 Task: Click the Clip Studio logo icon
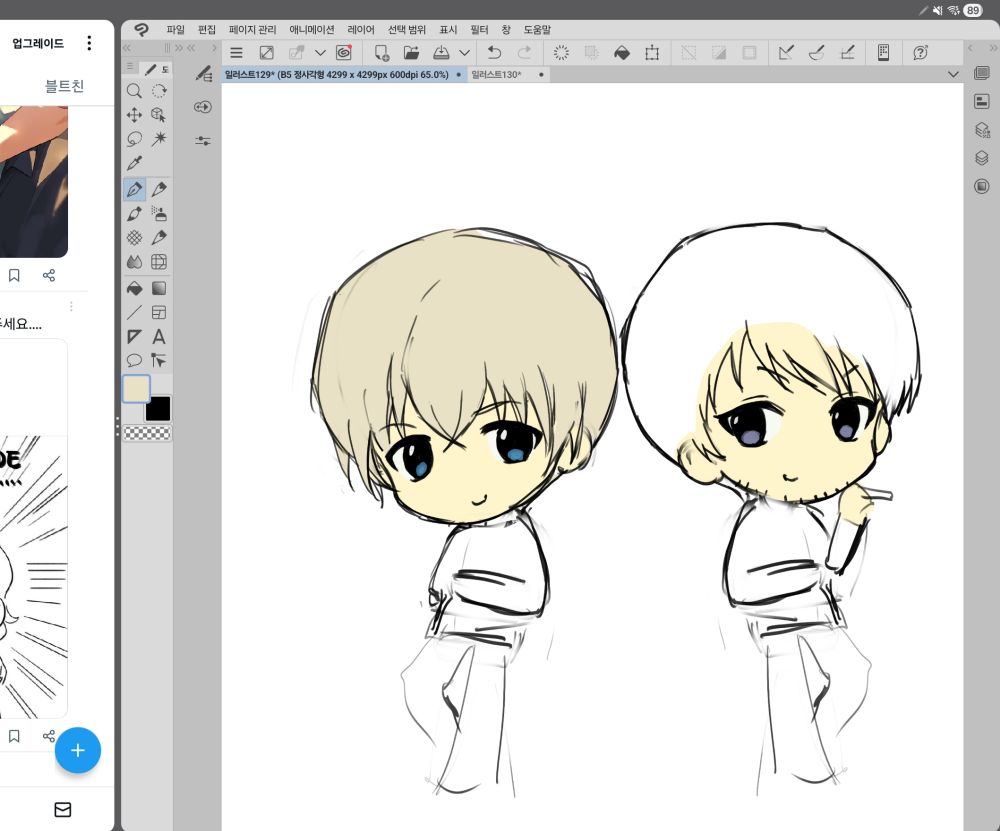pos(141,30)
